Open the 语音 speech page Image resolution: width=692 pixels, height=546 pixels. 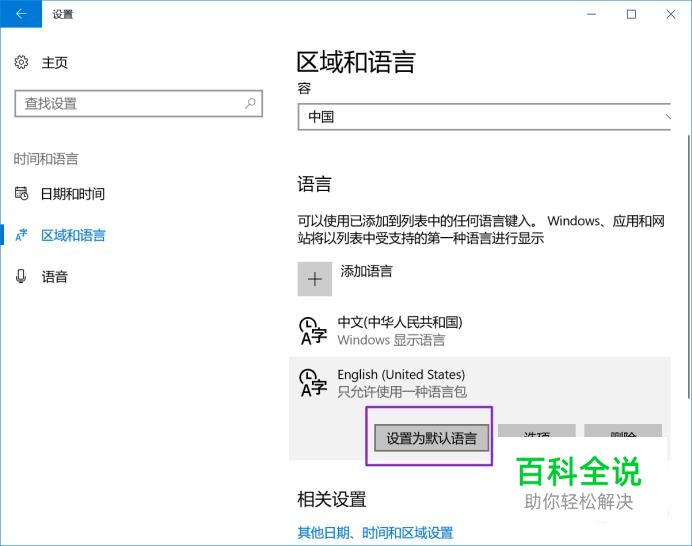(54, 277)
